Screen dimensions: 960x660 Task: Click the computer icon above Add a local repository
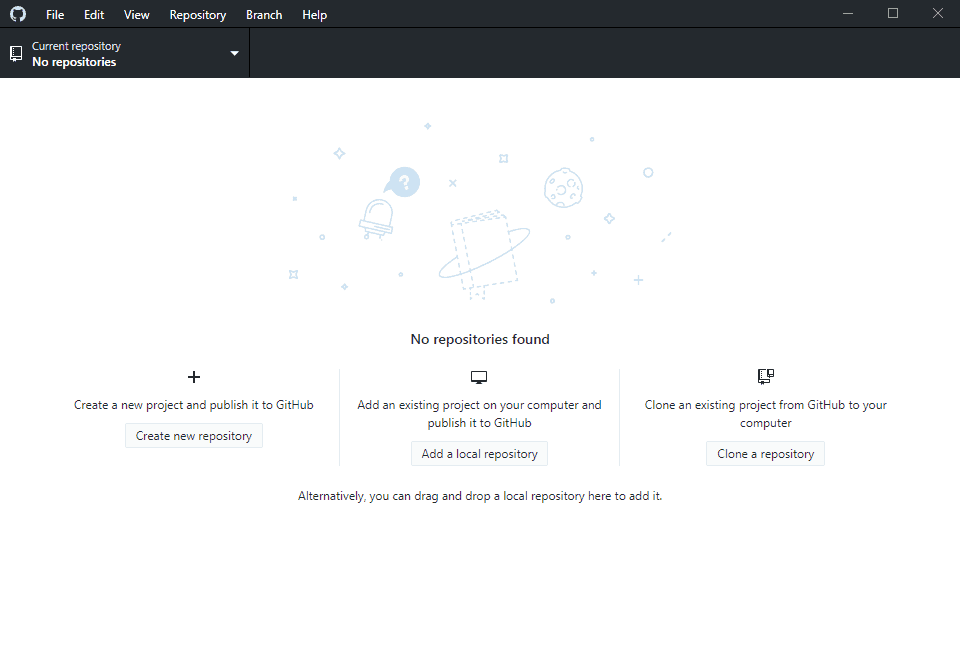click(x=479, y=376)
